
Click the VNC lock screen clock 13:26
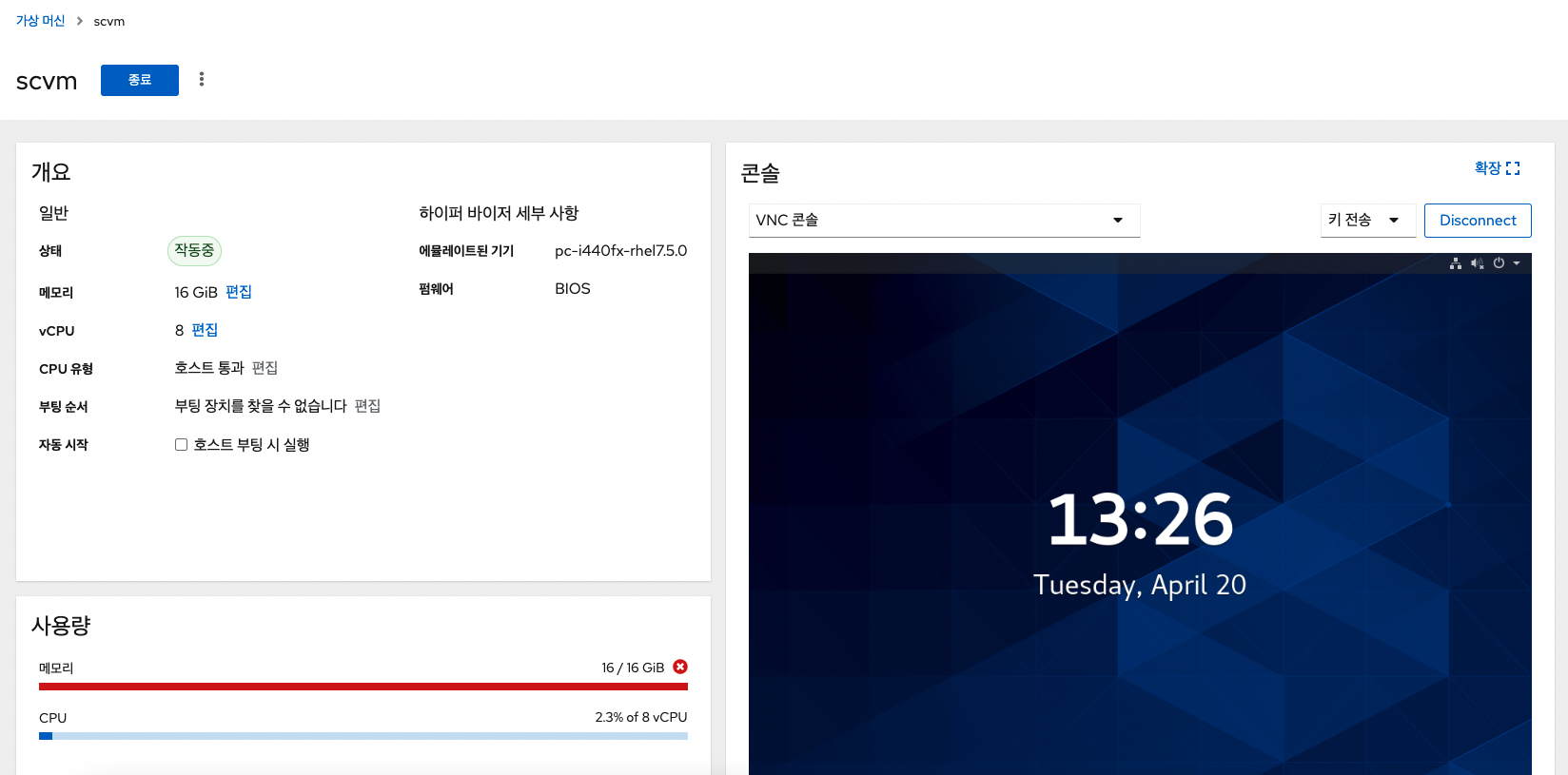[x=1140, y=519]
